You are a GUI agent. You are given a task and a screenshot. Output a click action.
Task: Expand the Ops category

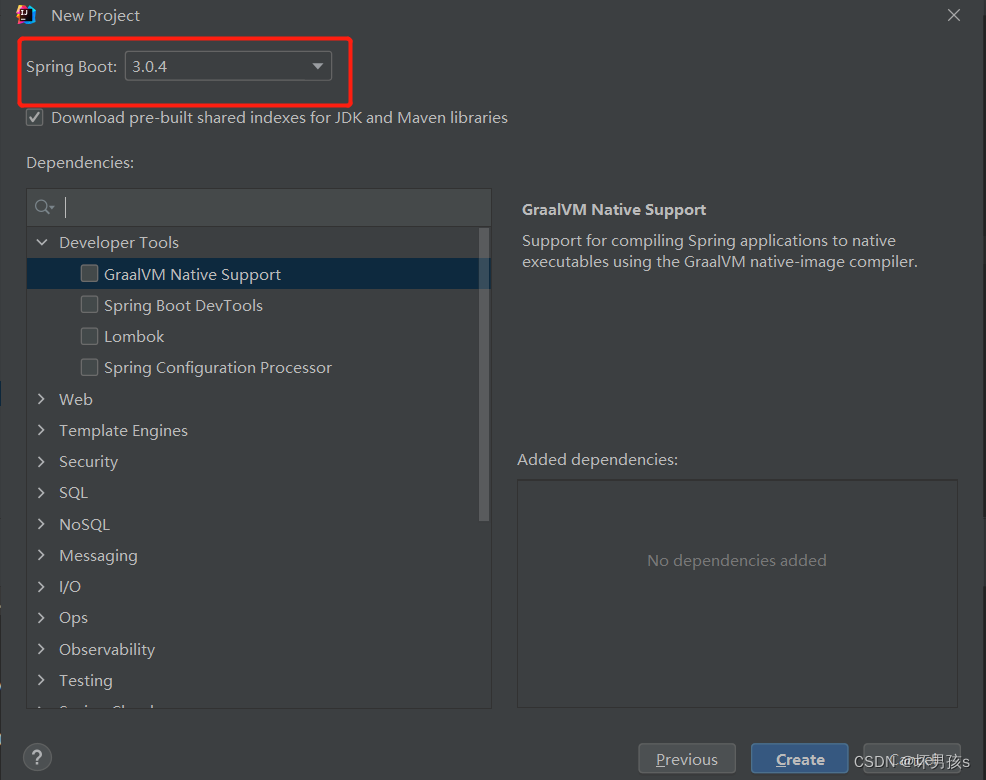[42, 617]
